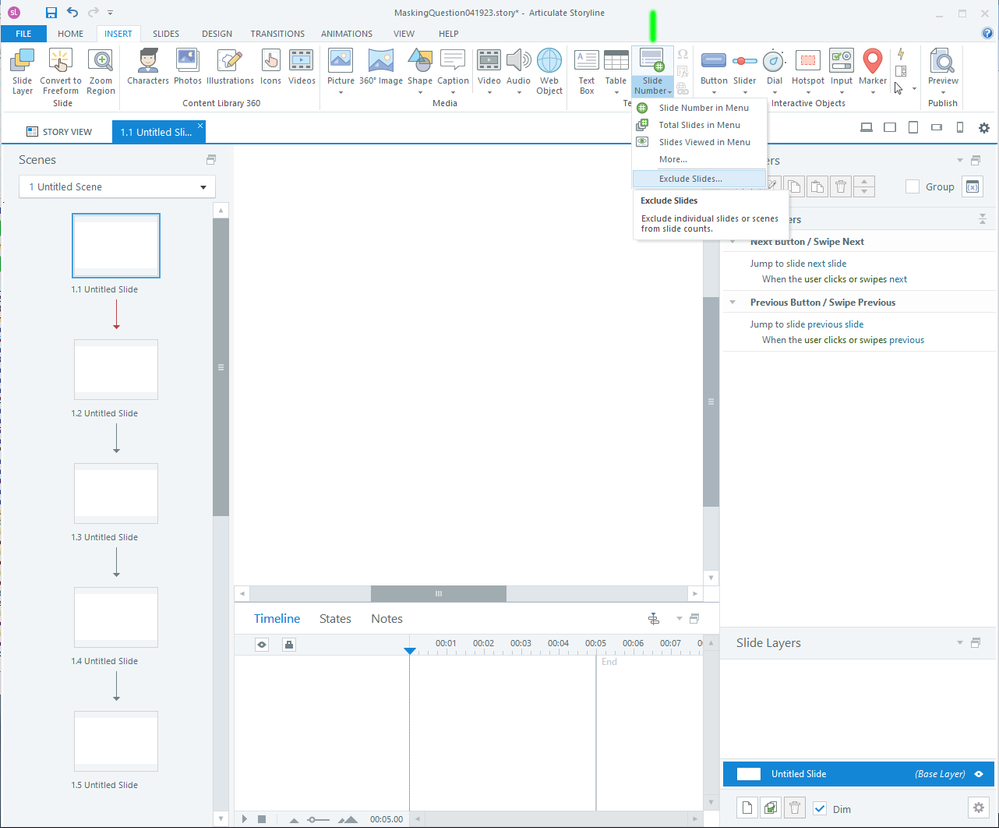
Task: Expand the Shape dropdown in ribbon
Action: click(419, 93)
